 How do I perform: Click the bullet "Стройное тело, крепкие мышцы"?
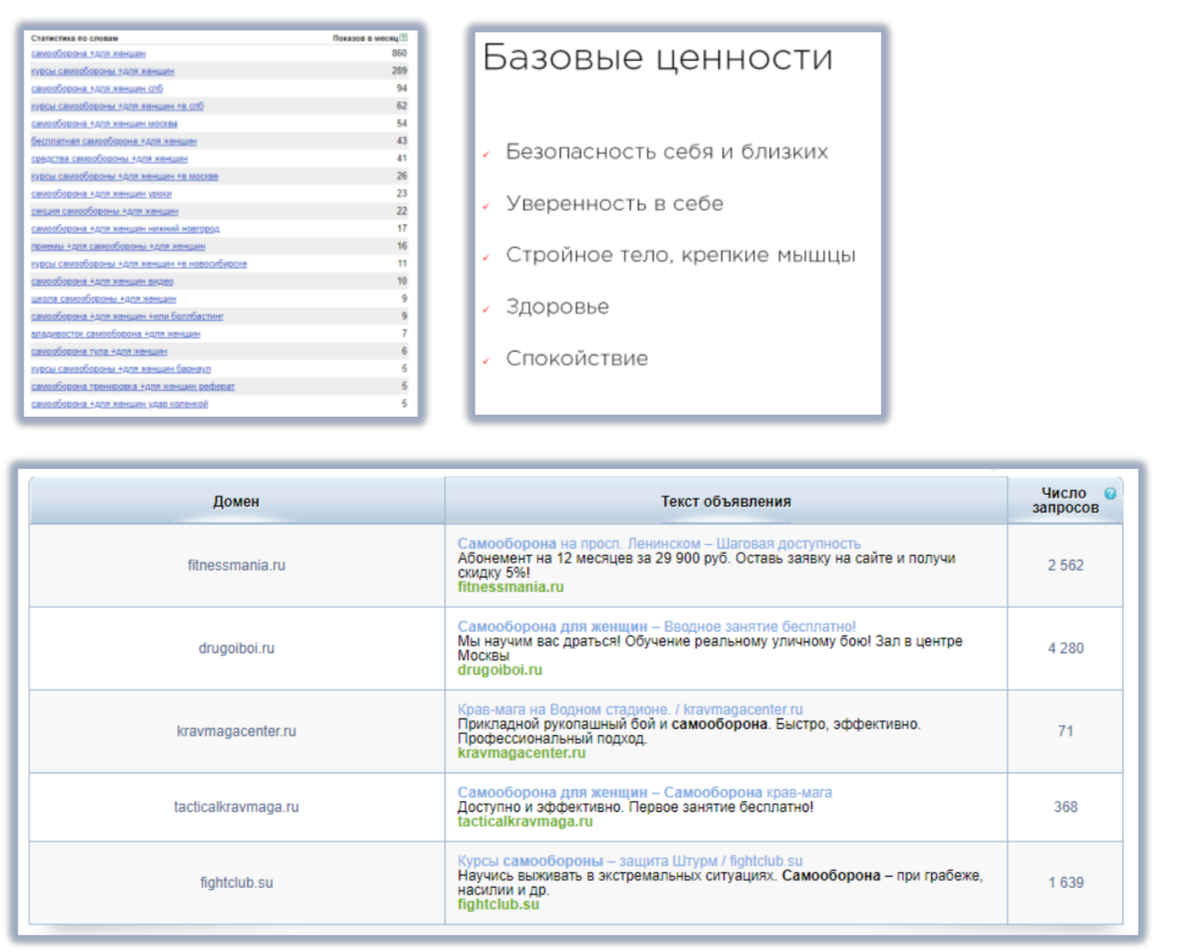pos(681,255)
